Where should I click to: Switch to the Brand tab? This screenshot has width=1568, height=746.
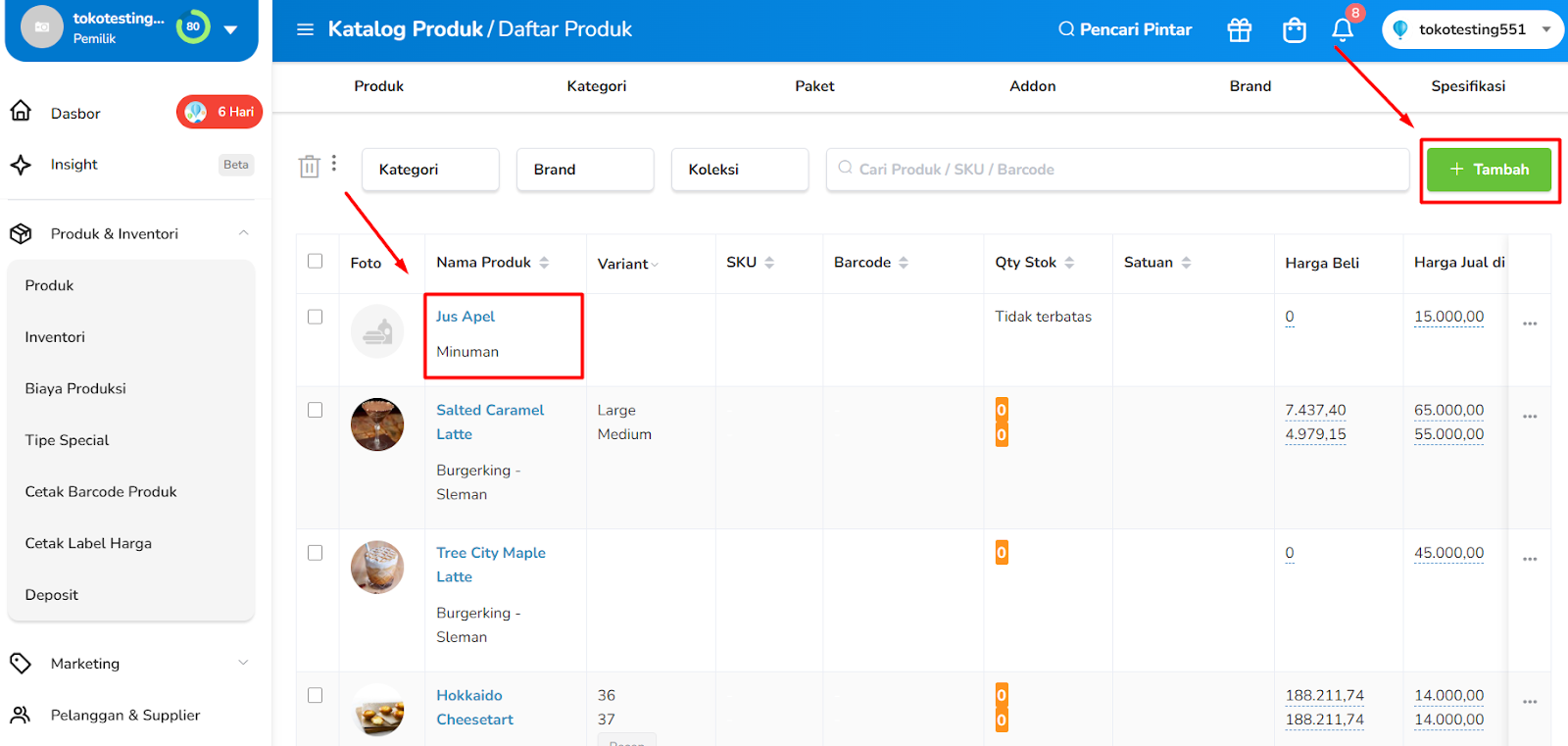(x=1250, y=86)
